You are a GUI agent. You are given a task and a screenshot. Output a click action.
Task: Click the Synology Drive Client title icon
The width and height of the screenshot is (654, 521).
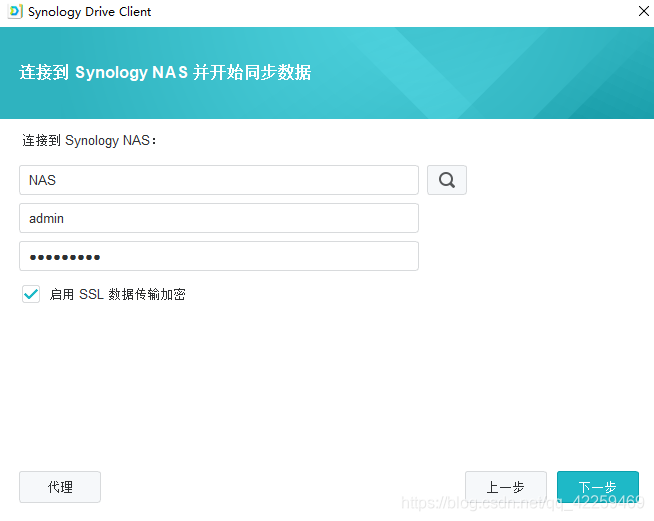pos(15,11)
